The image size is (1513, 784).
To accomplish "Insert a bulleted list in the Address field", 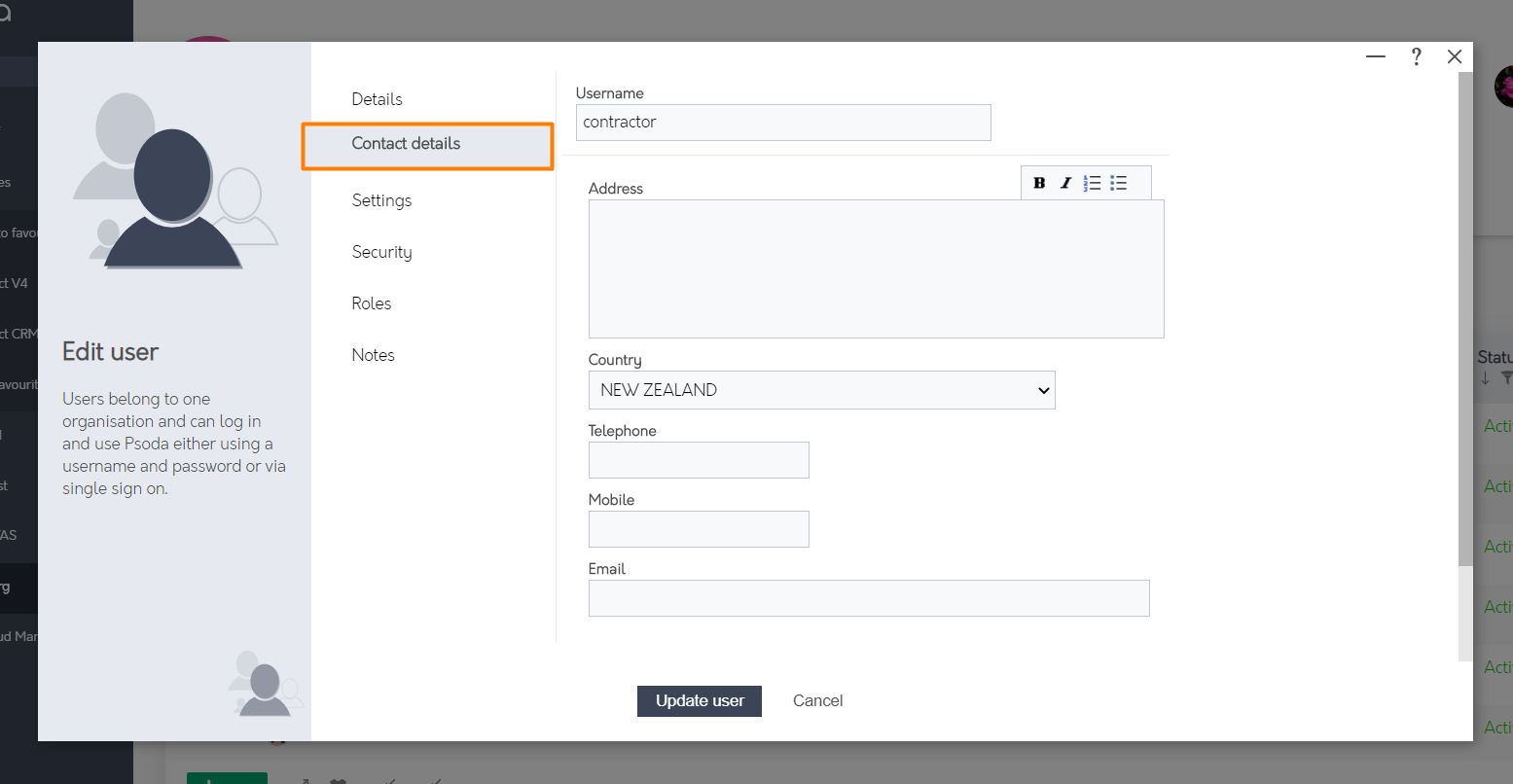I will [x=1118, y=182].
